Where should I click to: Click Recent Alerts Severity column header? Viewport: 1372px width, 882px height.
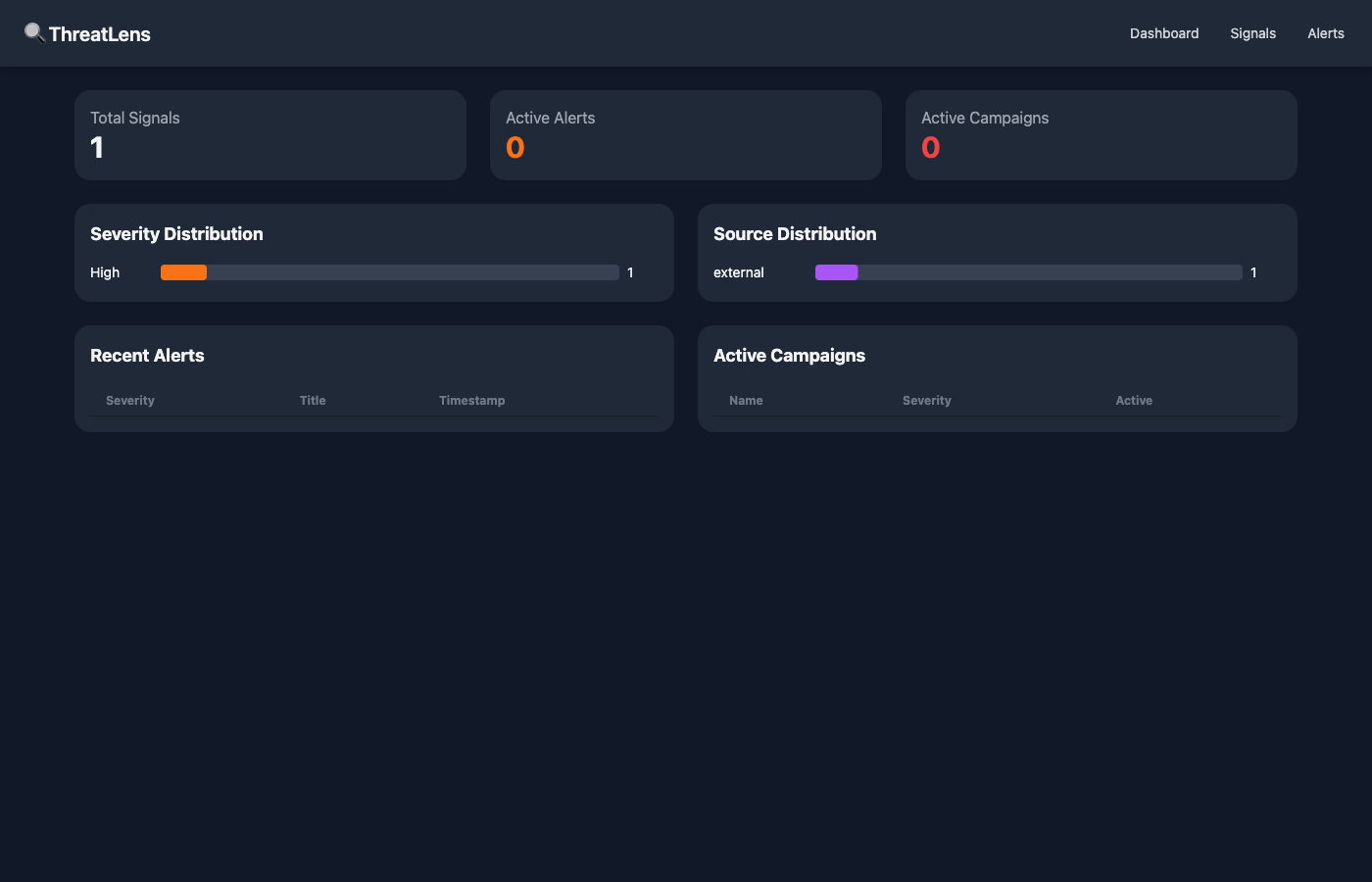(130, 401)
